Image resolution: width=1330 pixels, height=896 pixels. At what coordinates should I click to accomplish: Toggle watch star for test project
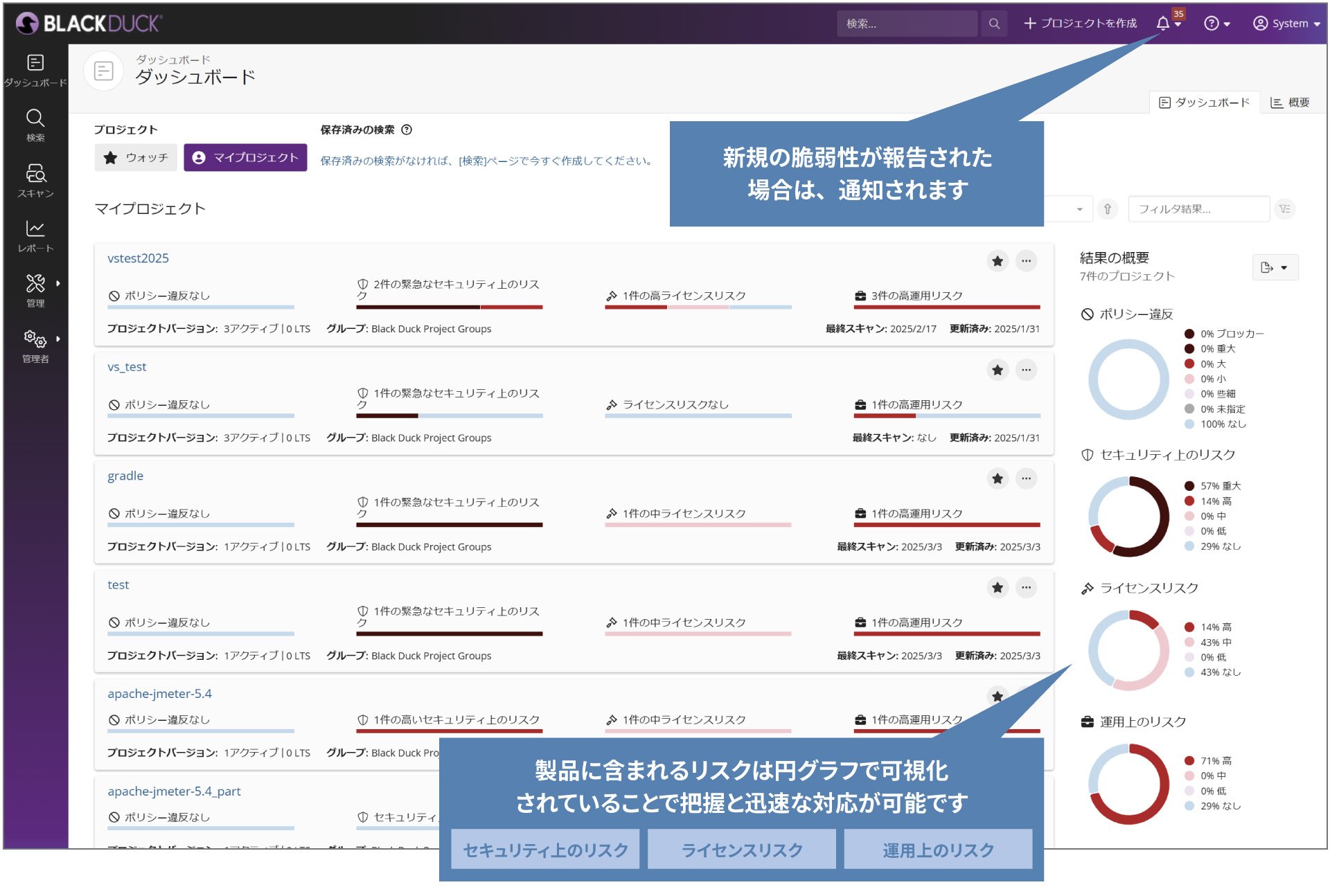997,588
